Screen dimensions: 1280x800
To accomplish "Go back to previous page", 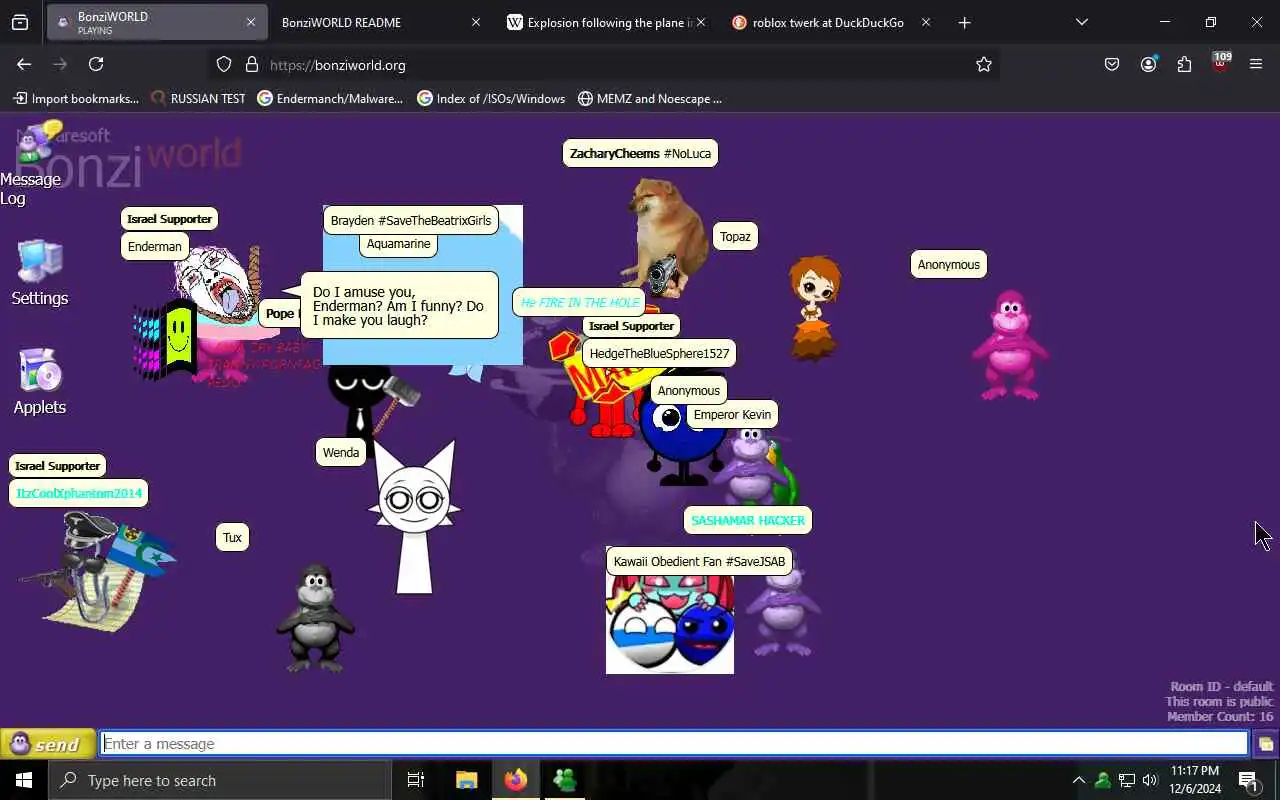I will pos(24,64).
